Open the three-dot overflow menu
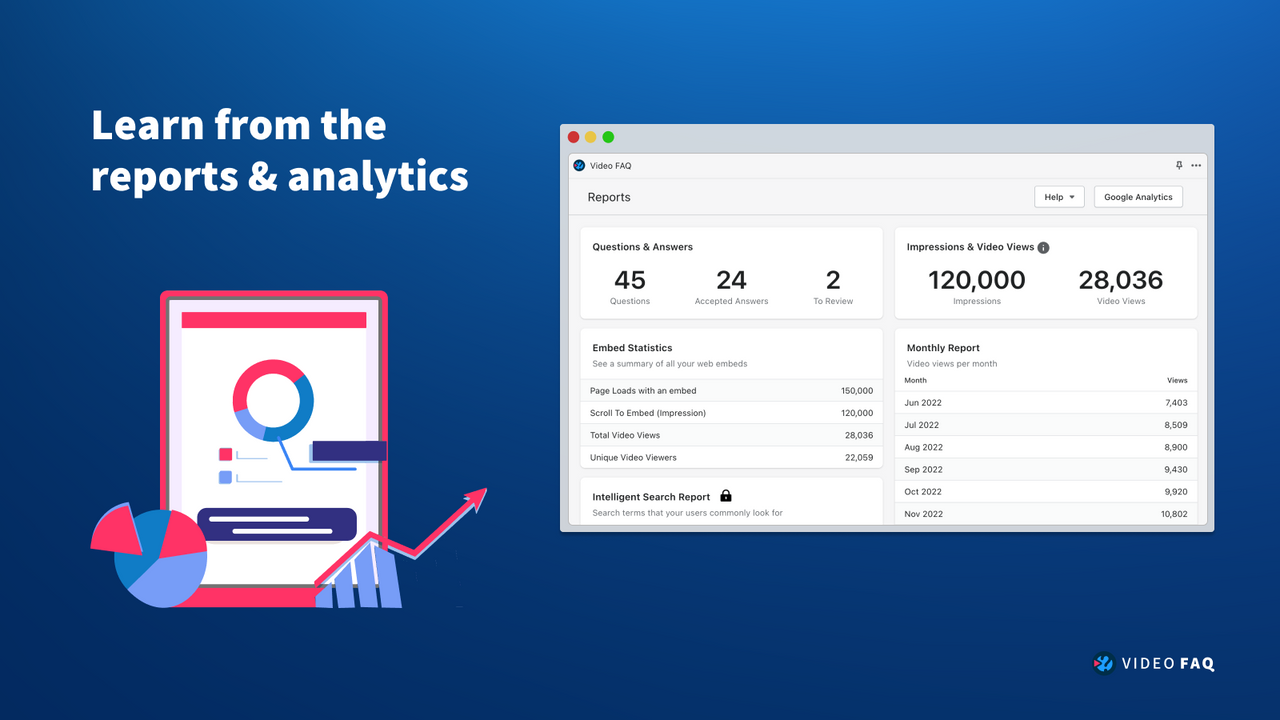This screenshot has height=720, width=1280. tap(1196, 165)
